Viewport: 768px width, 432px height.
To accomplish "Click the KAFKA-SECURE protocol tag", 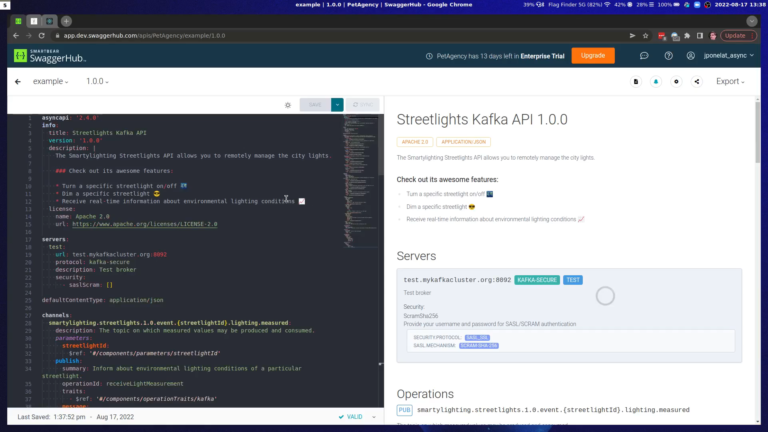I will (537, 280).
